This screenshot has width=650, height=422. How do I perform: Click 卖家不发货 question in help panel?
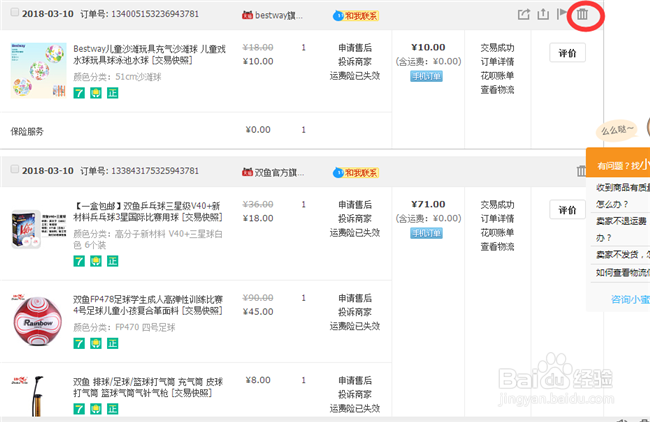pos(623,255)
